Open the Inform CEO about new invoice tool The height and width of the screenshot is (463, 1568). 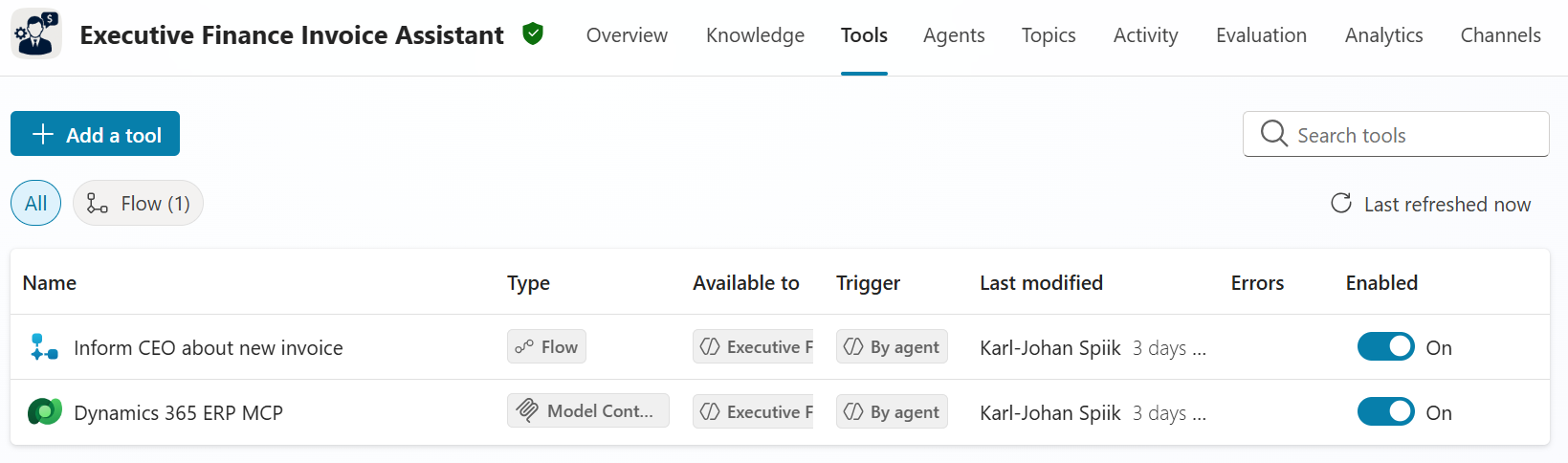coord(208,348)
